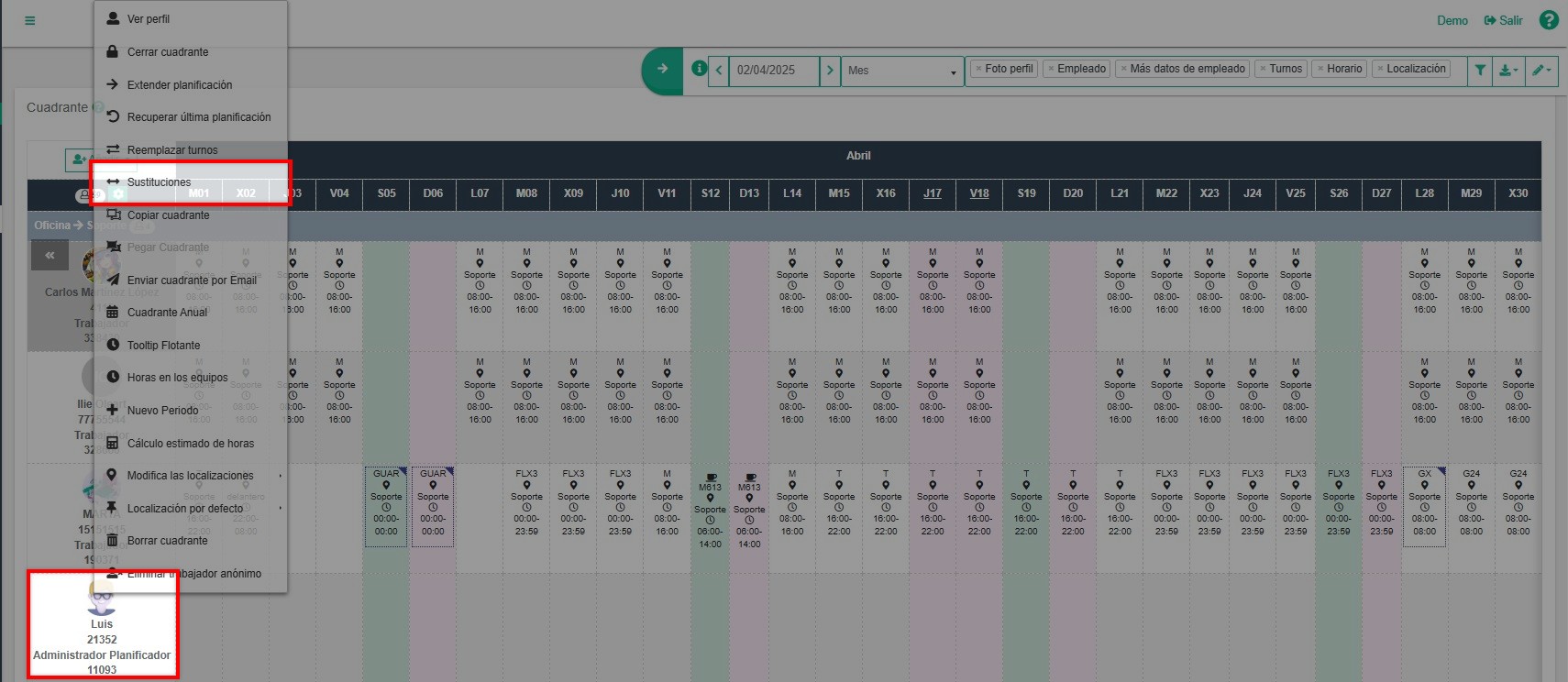Image resolution: width=1568 pixels, height=682 pixels.
Task: Expand the pencil edit dropdown
Action: coord(1541,70)
